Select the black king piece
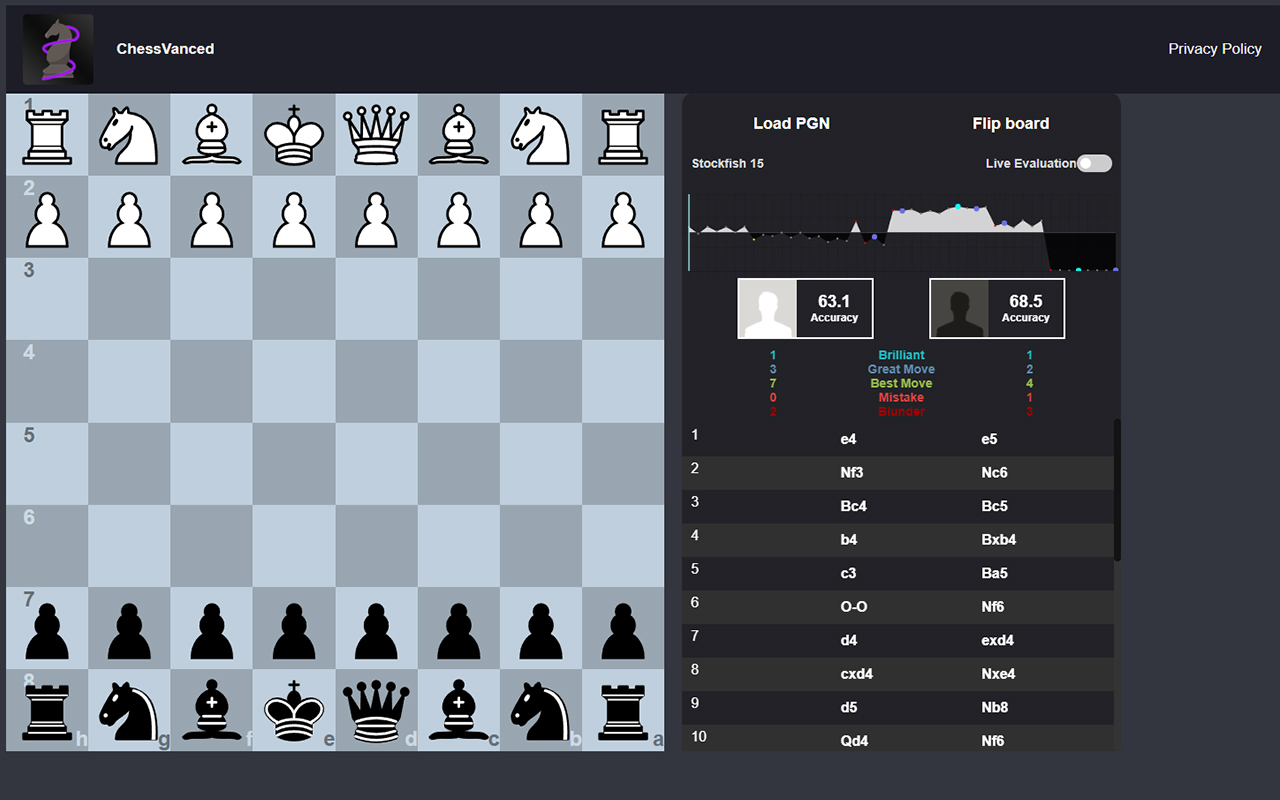Screen dimensions: 1280x800 tap(293, 710)
